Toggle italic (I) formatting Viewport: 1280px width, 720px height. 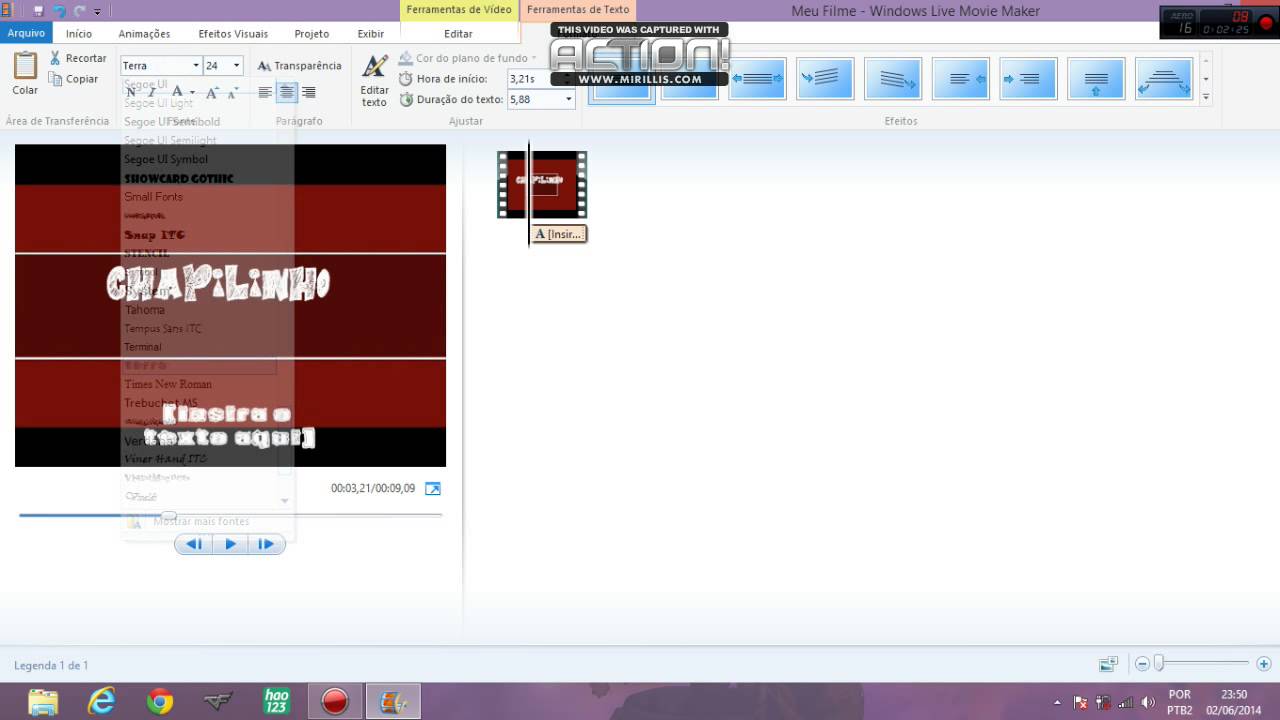click(x=152, y=92)
